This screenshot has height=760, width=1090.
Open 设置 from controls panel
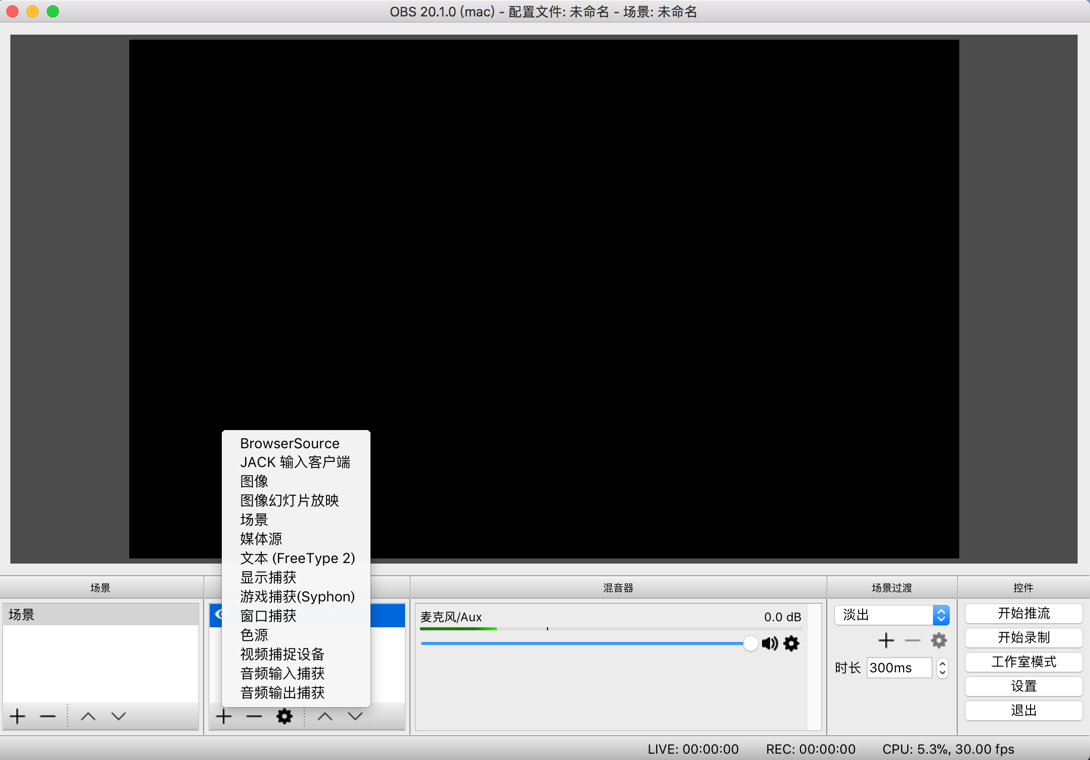(x=1023, y=686)
